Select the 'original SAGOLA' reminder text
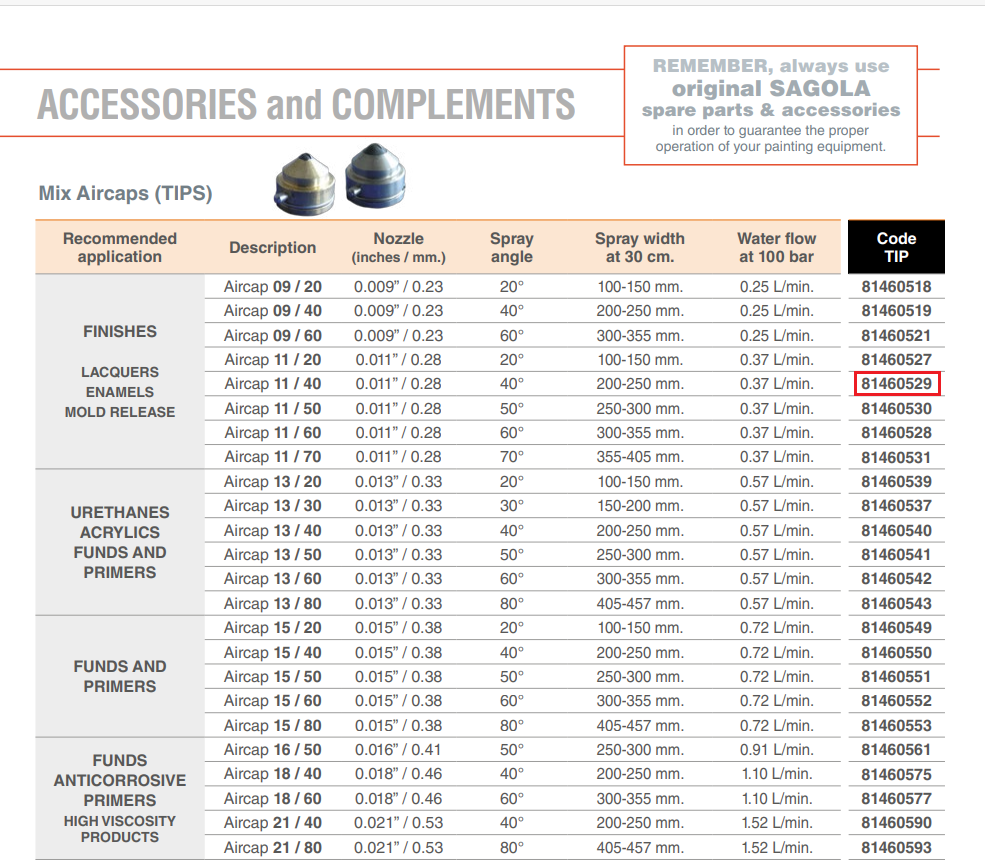 pos(771,88)
